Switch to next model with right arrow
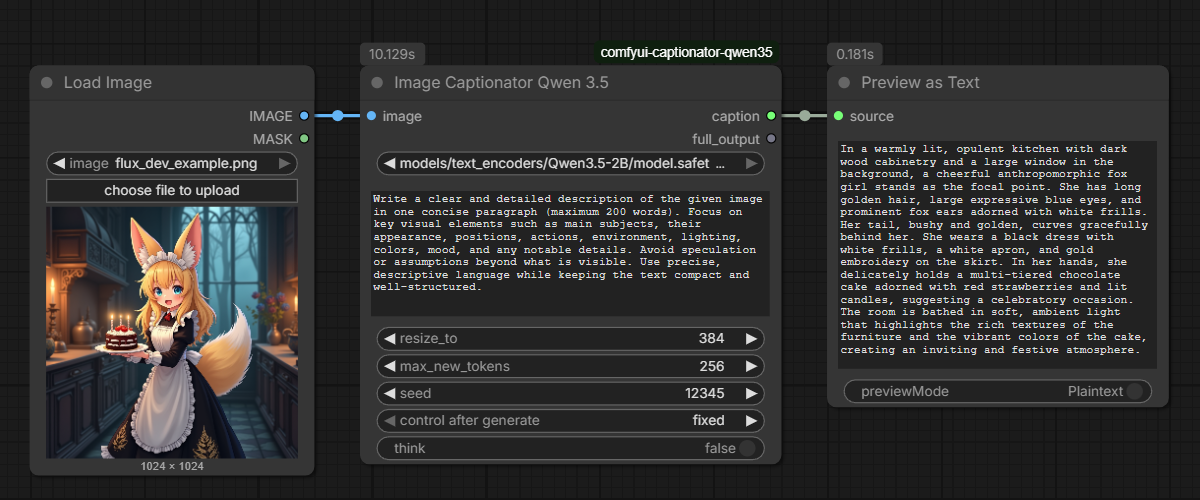 [x=752, y=163]
